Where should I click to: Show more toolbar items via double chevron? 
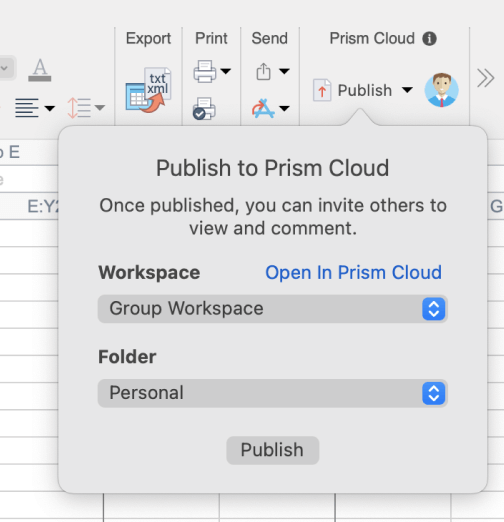click(x=485, y=78)
